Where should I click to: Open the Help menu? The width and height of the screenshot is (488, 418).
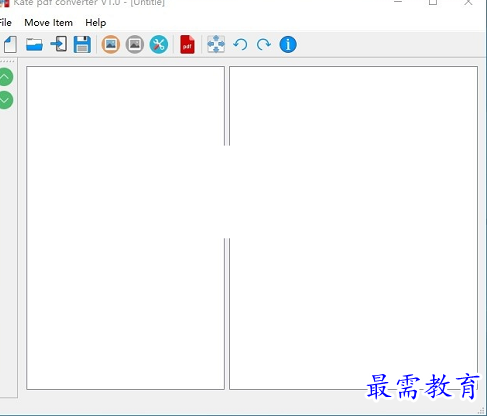(96, 23)
